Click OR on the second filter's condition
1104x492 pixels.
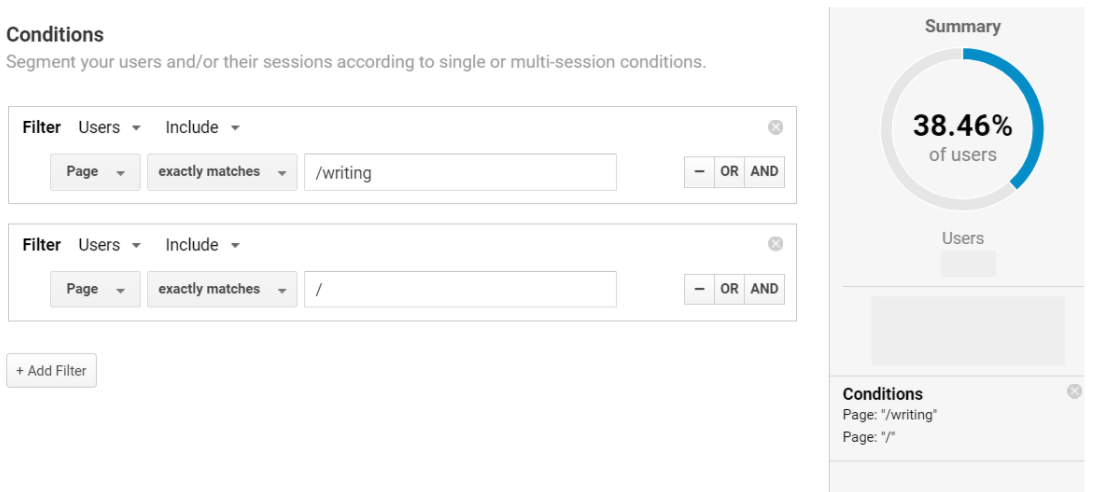(x=729, y=289)
